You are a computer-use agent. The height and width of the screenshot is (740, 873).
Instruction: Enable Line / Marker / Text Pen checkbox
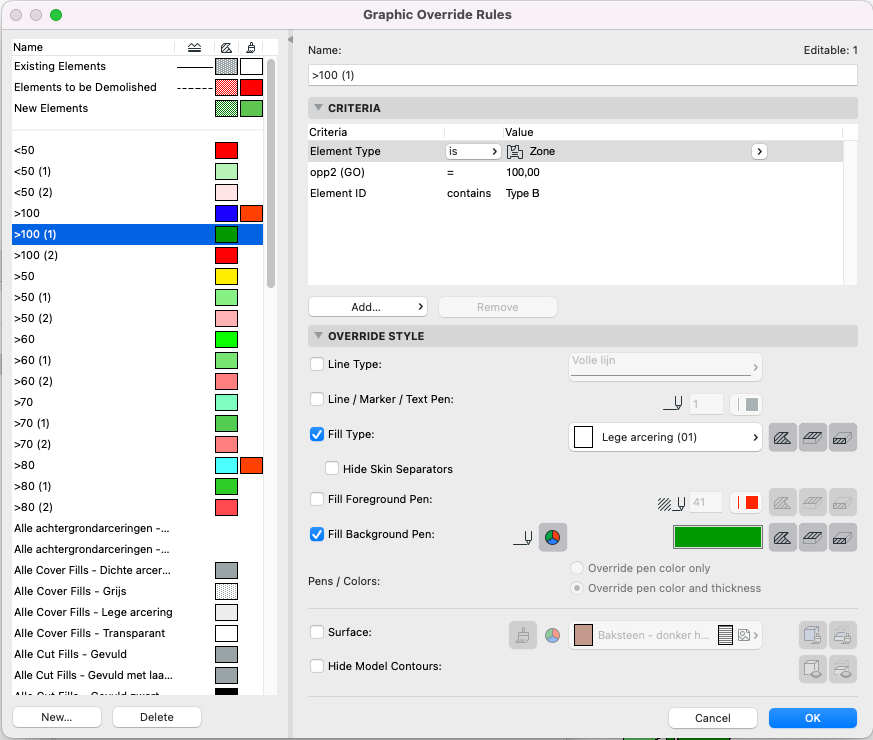317,399
